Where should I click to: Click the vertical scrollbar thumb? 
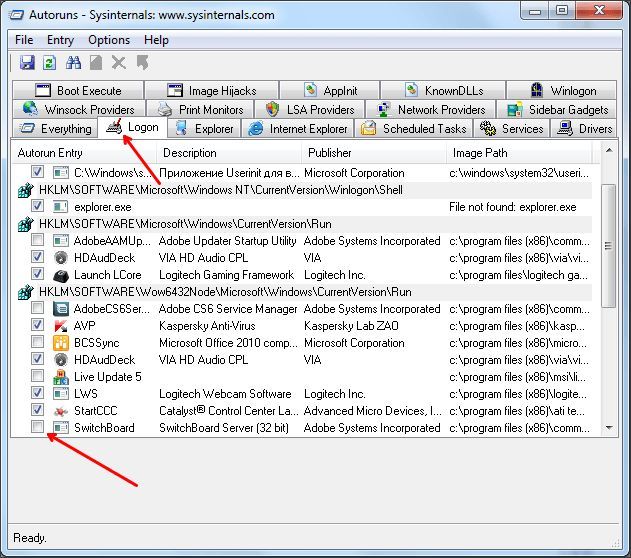[608, 246]
